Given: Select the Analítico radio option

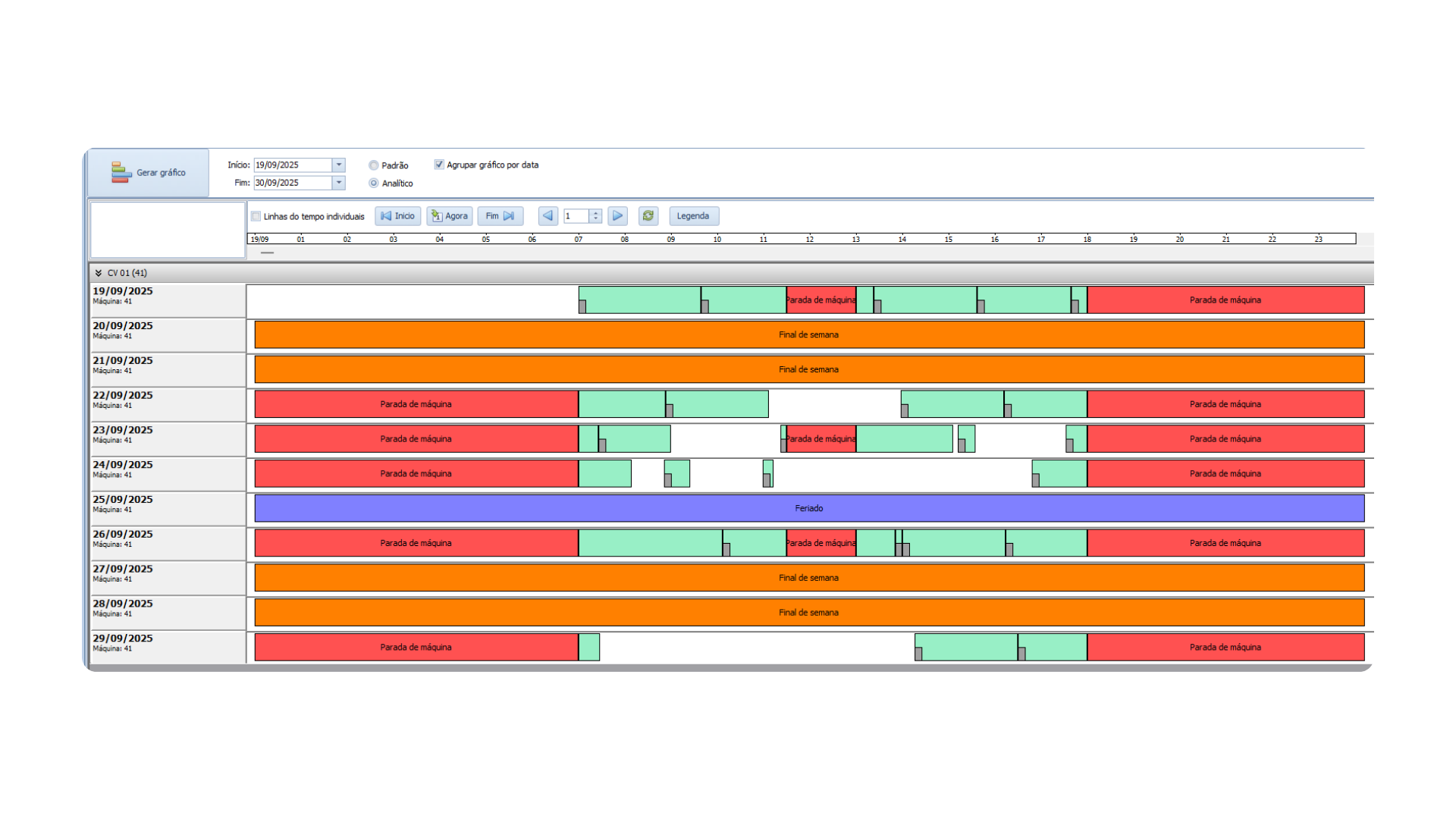Looking at the screenshot, I should [x=374, y=184].
